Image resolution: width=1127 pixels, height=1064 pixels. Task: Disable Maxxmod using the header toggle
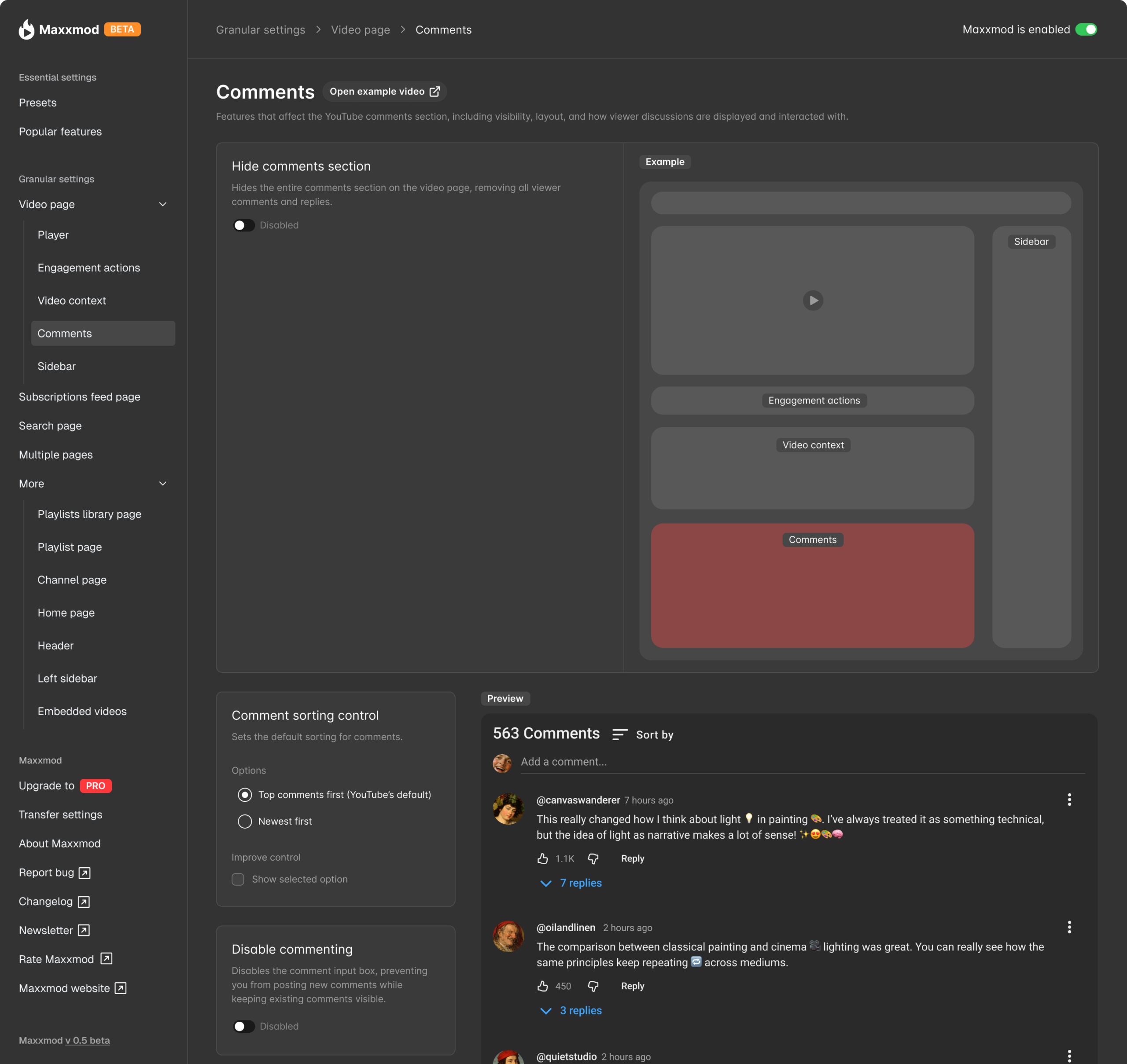click(x=1086, y=29)
